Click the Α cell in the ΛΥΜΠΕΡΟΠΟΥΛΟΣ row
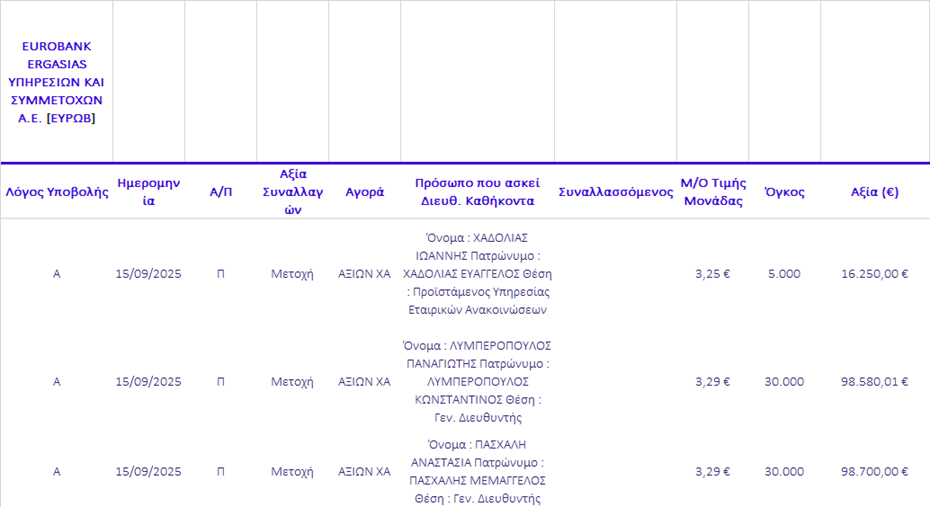Screen dimensions: 930x507 57,382
